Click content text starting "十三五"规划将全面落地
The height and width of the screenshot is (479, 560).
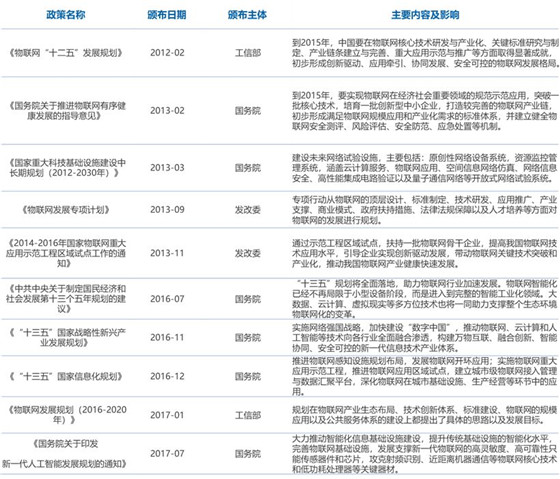pyautogui.click(x=425, y=299)
